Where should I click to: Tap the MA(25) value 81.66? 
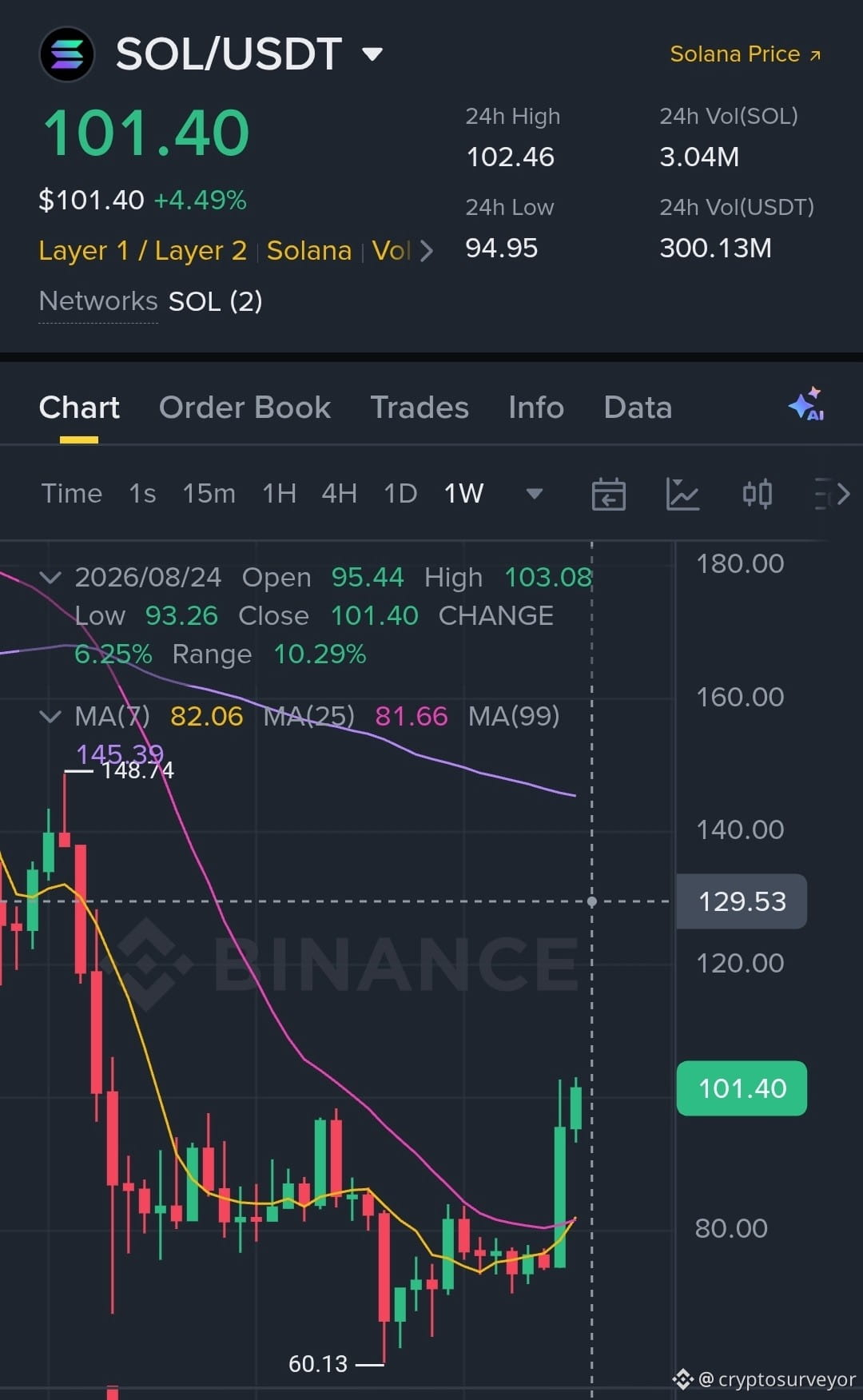click(411, 717)
